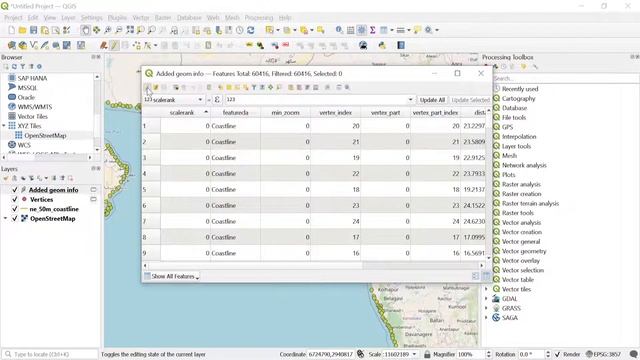Click the Zoom Full extent icon

pyautogui.click(x=130, y=30)
